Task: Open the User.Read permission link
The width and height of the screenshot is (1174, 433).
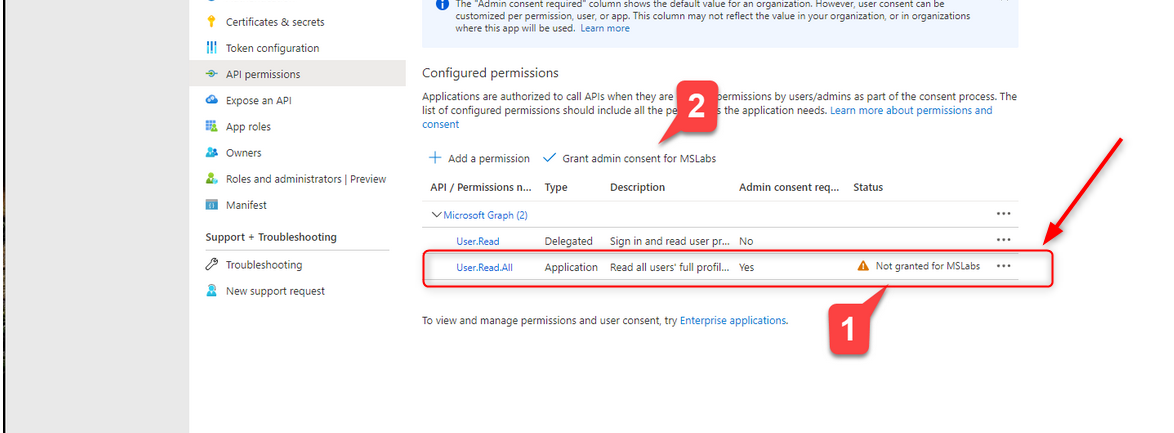Action: (x=478, y=240)
